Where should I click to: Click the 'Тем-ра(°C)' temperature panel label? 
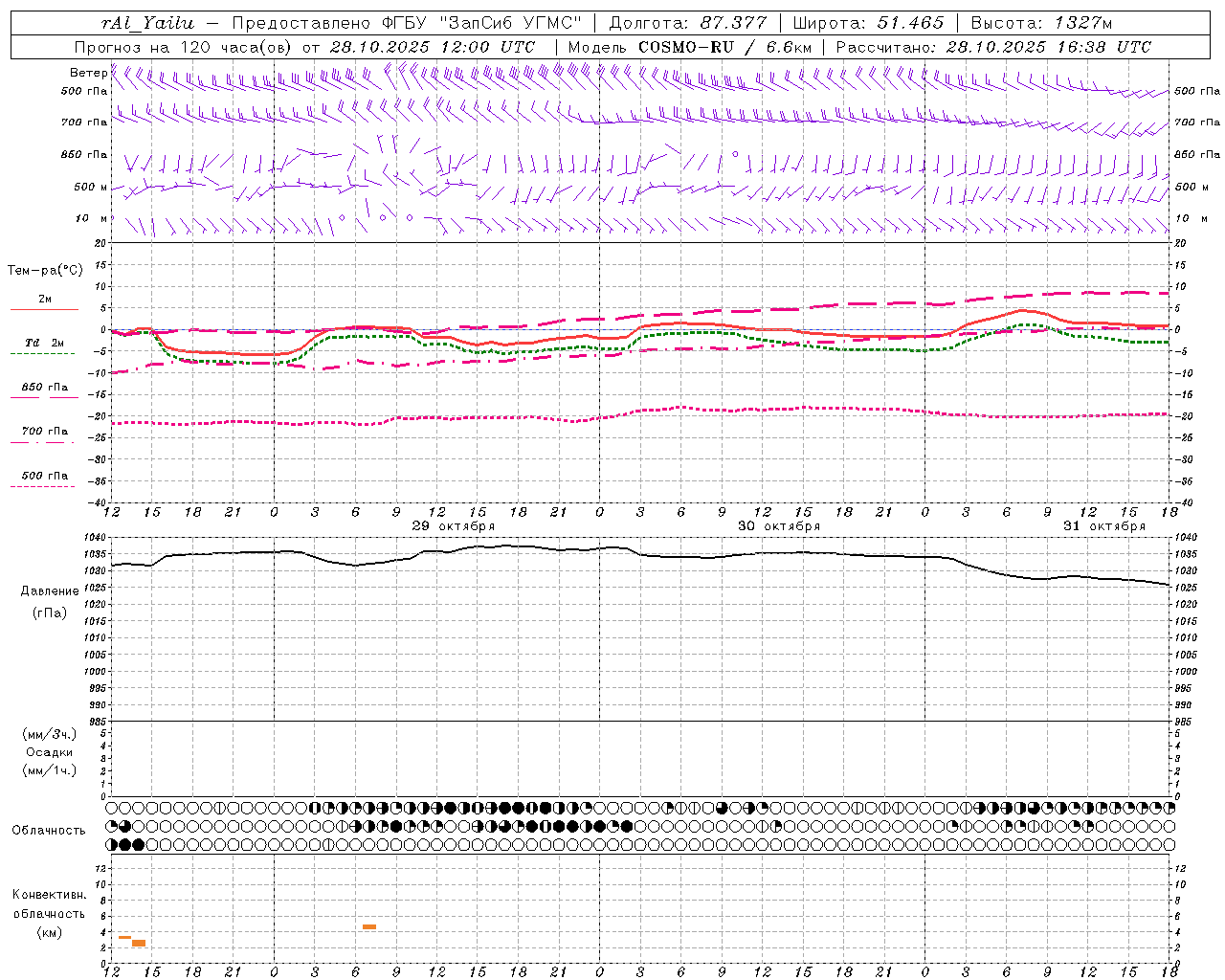[45, 271]
